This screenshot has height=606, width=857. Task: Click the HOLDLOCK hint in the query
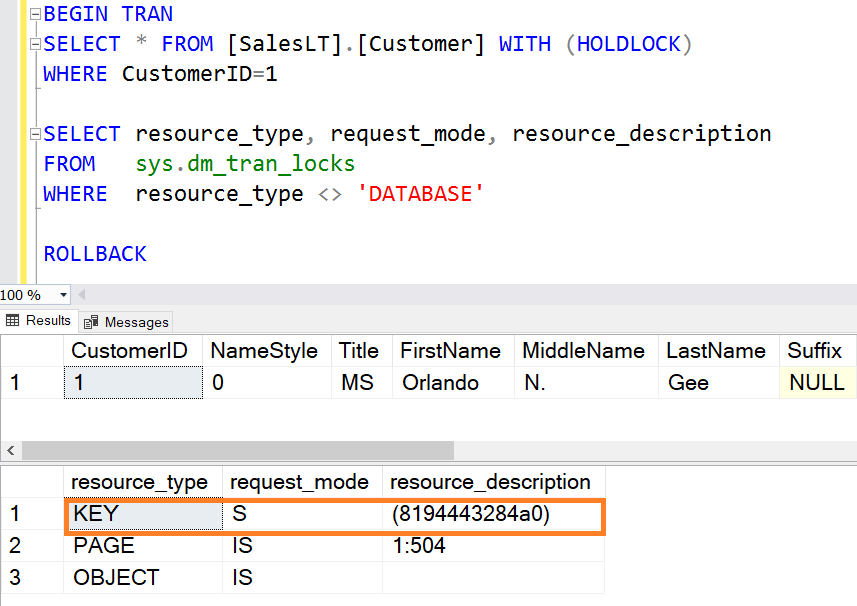point(629,44)
